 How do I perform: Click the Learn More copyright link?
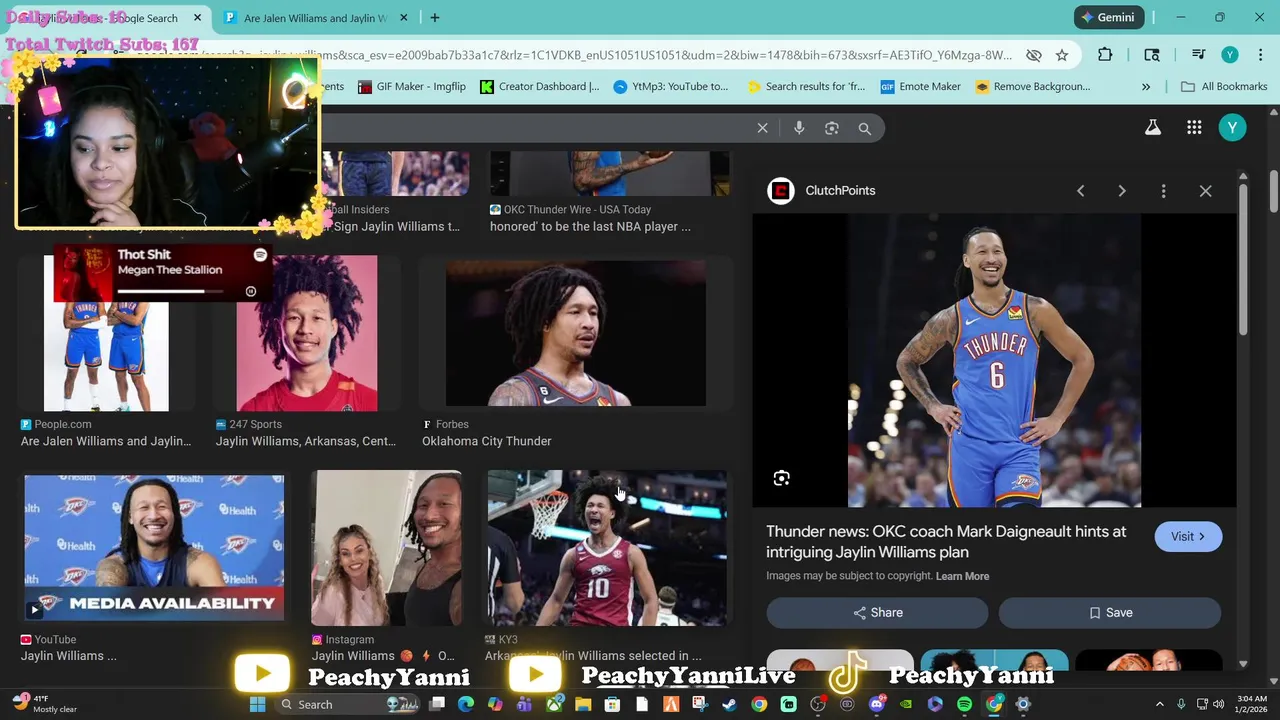click(x=962, y=576)
